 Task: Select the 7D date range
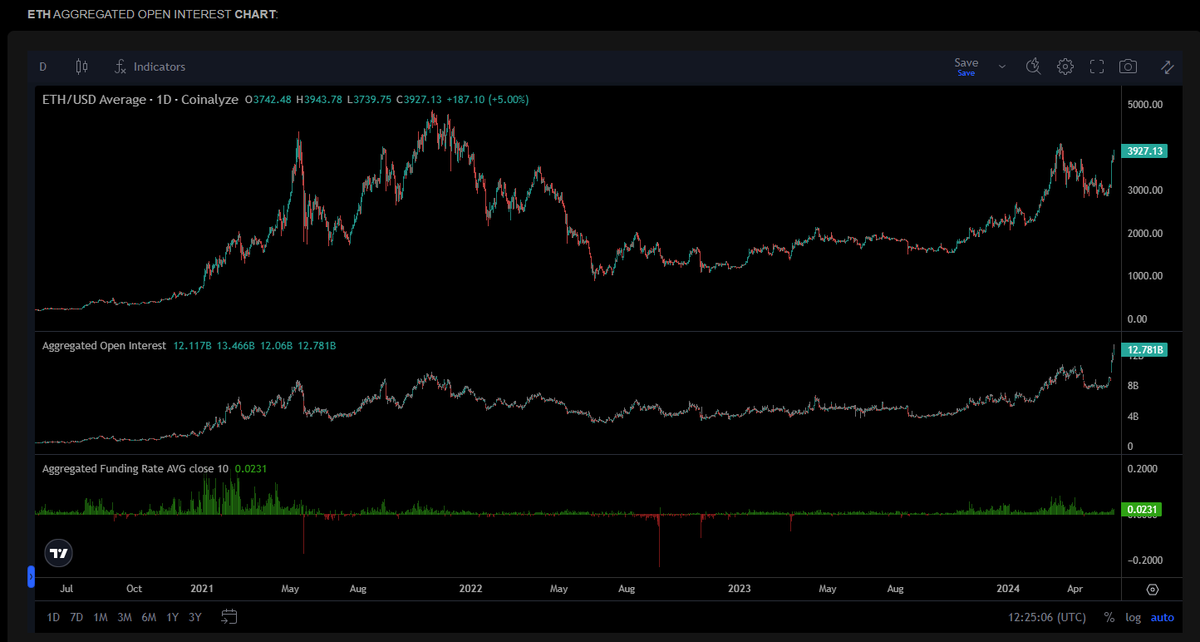click(x=77, y=617)
